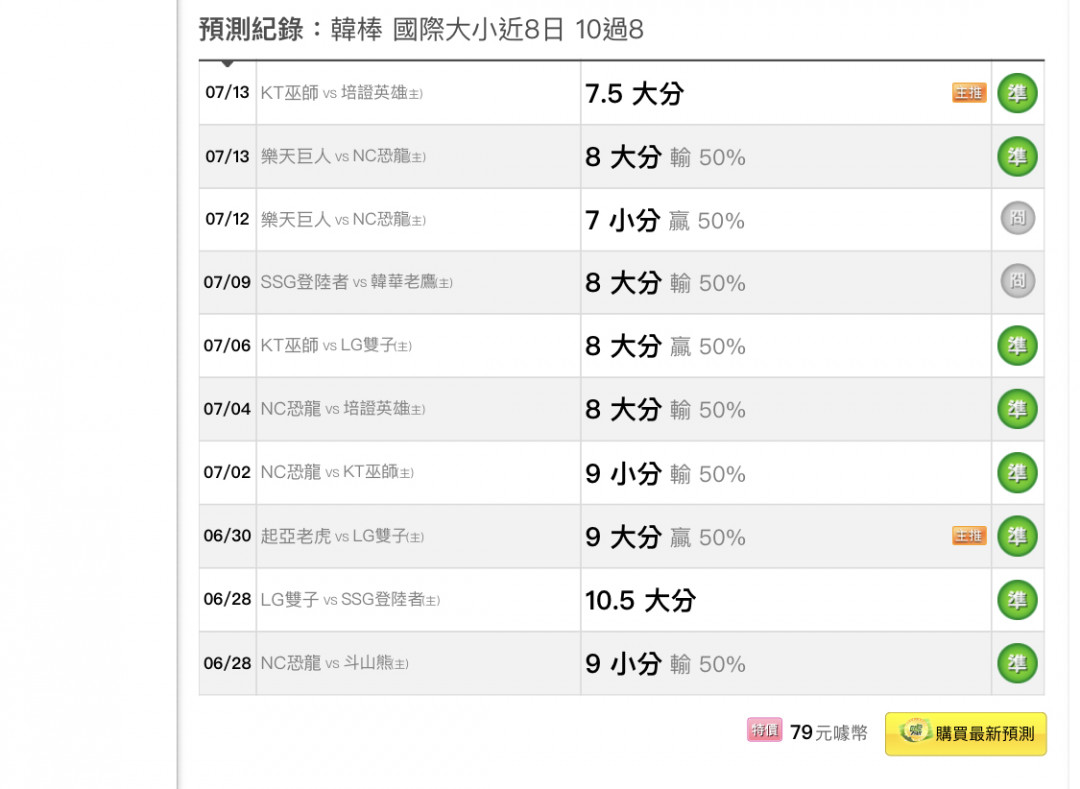Click green 準 badge for 07/04 row
This screenshot has width=1080, height=789.
[1017, 409]
